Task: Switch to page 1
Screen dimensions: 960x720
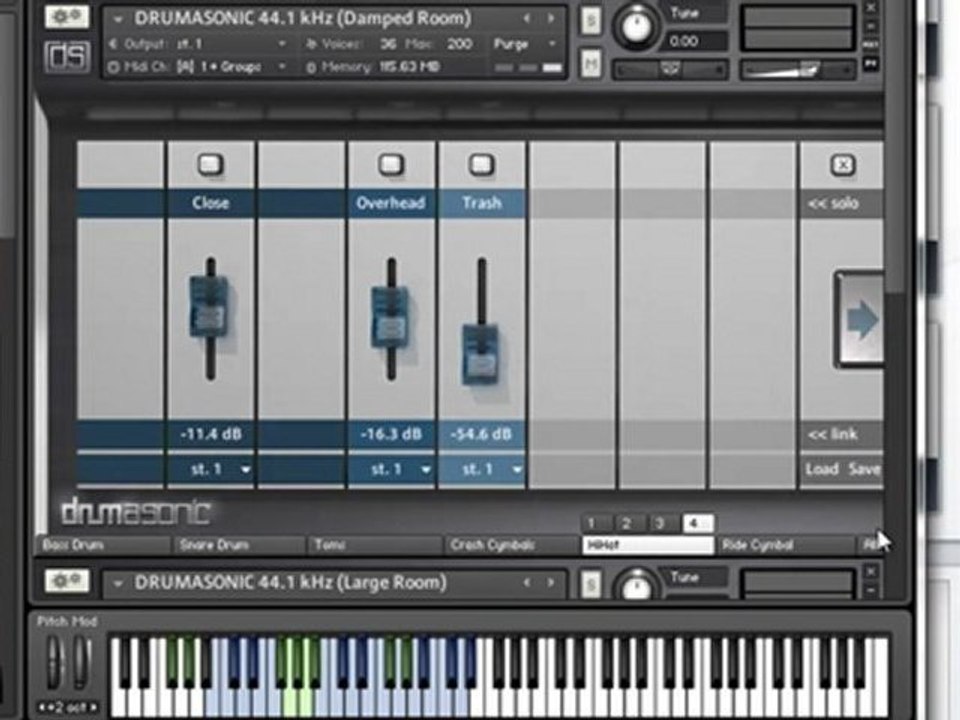Action: pyautogui.click(x=591, y=523)
